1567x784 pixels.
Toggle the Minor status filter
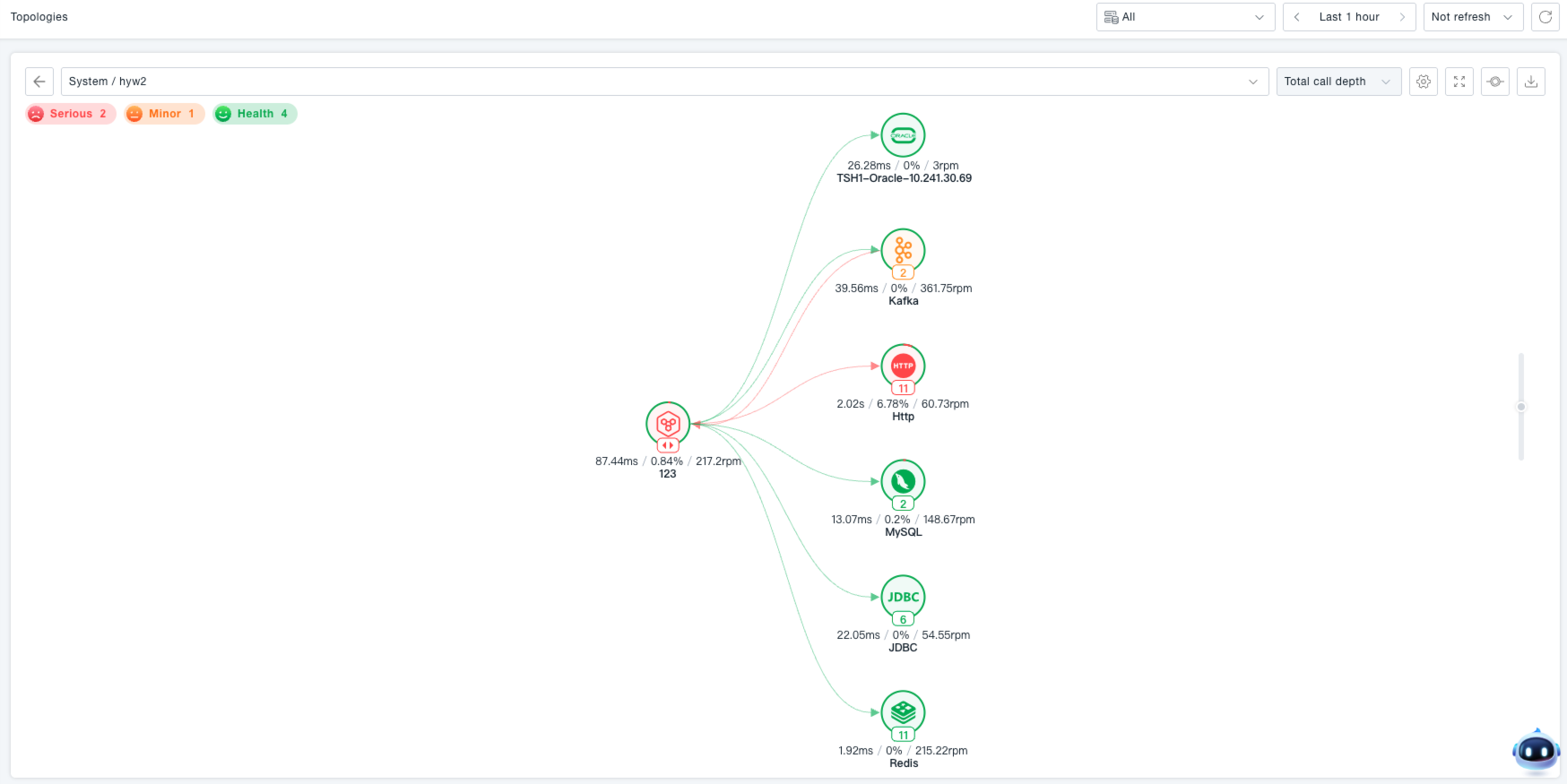pyautogui.click(x=164, y=114)
